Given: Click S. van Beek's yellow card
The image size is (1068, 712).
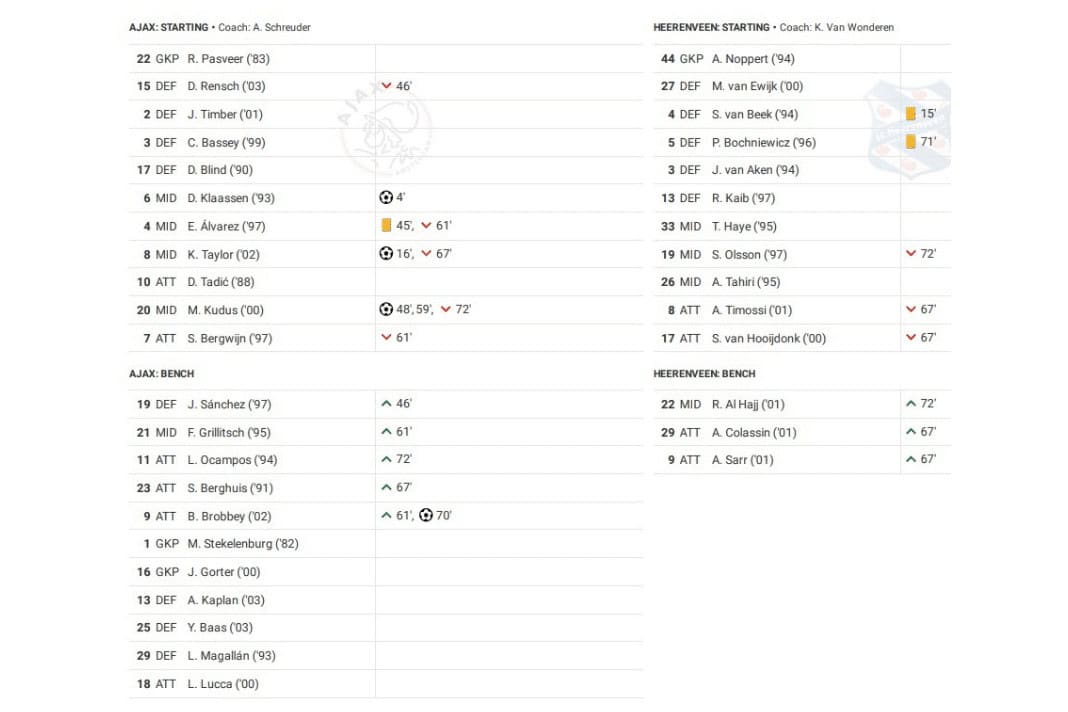Looking at the screenshot, I should [911, 114].
